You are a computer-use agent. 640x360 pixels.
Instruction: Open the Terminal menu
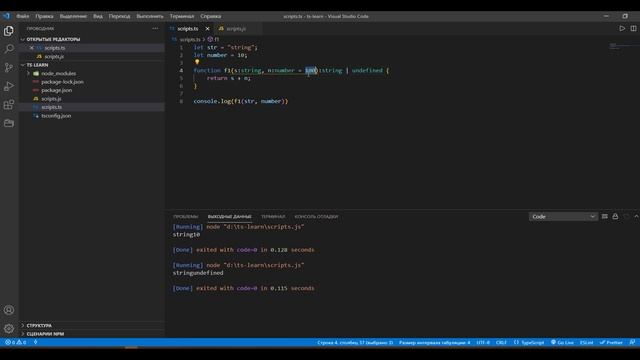[x=182, y=16]
